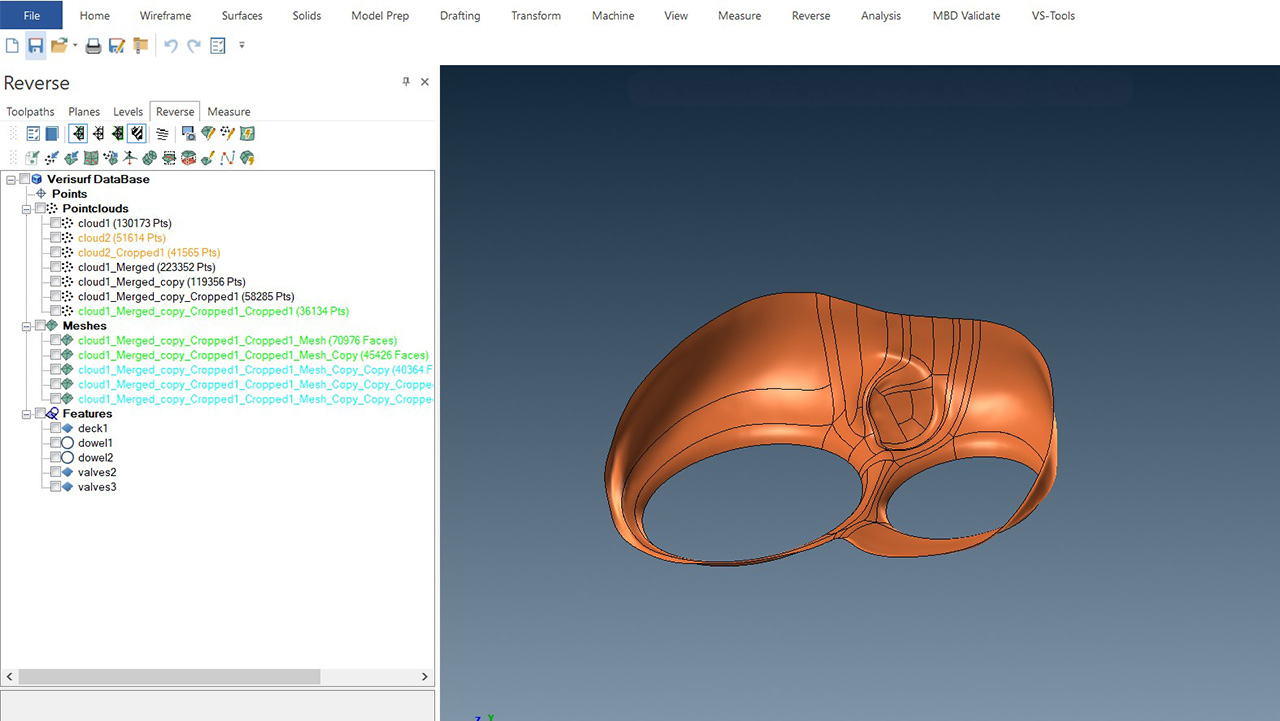Viewport: 1280px width, 721px height.
Task: Collapse the Verisurf DataBase tree node
Action: (11, 179)
